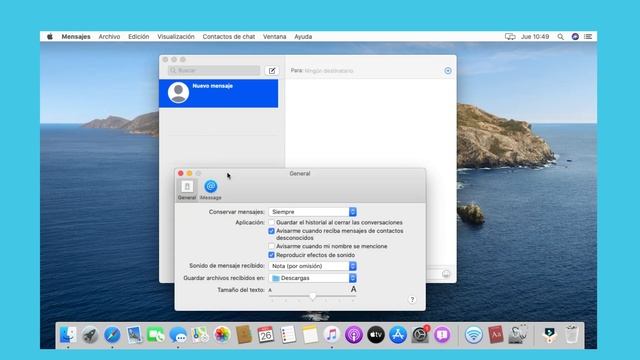Open the Mensajes menu
Screen dimensions: 640x360
tap(76, 37)
